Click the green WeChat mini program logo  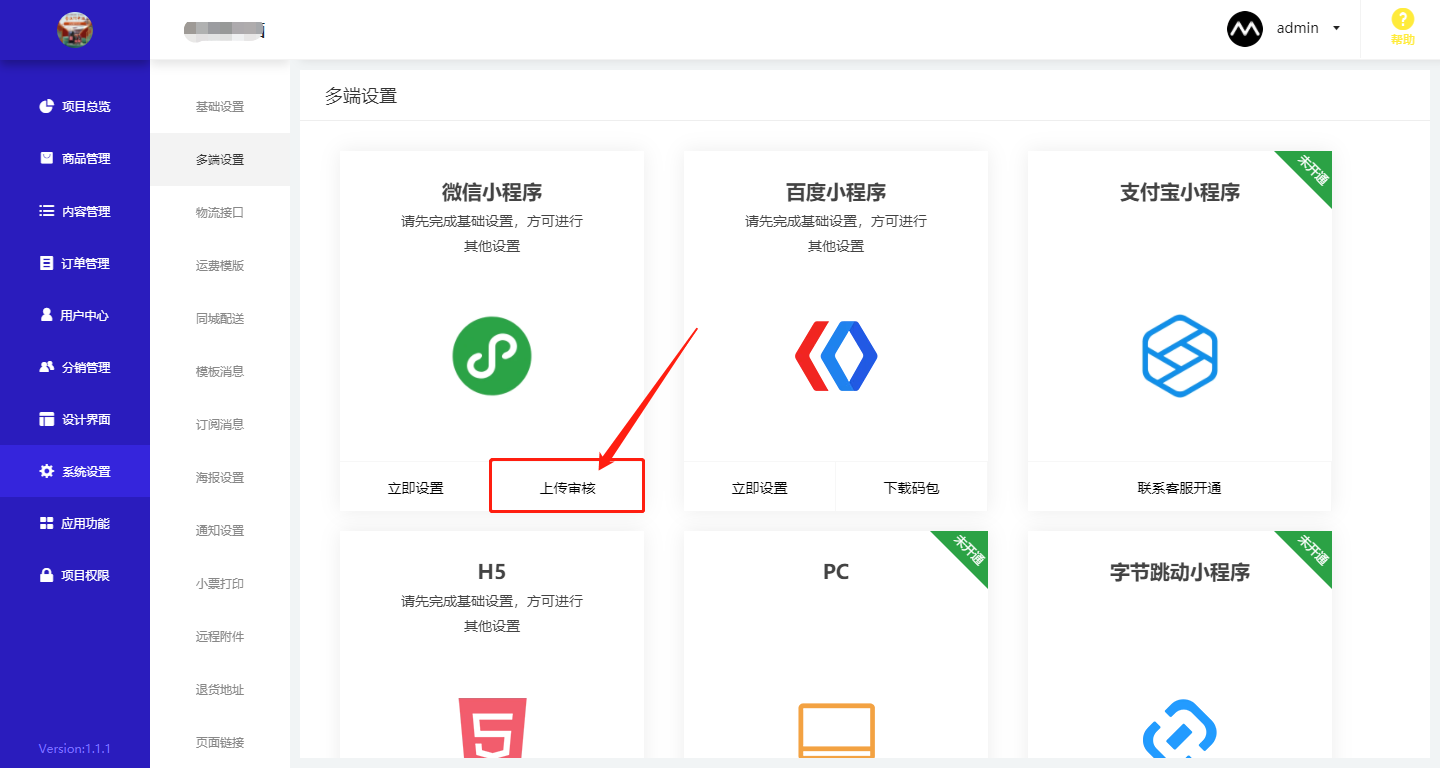(492, 355)
